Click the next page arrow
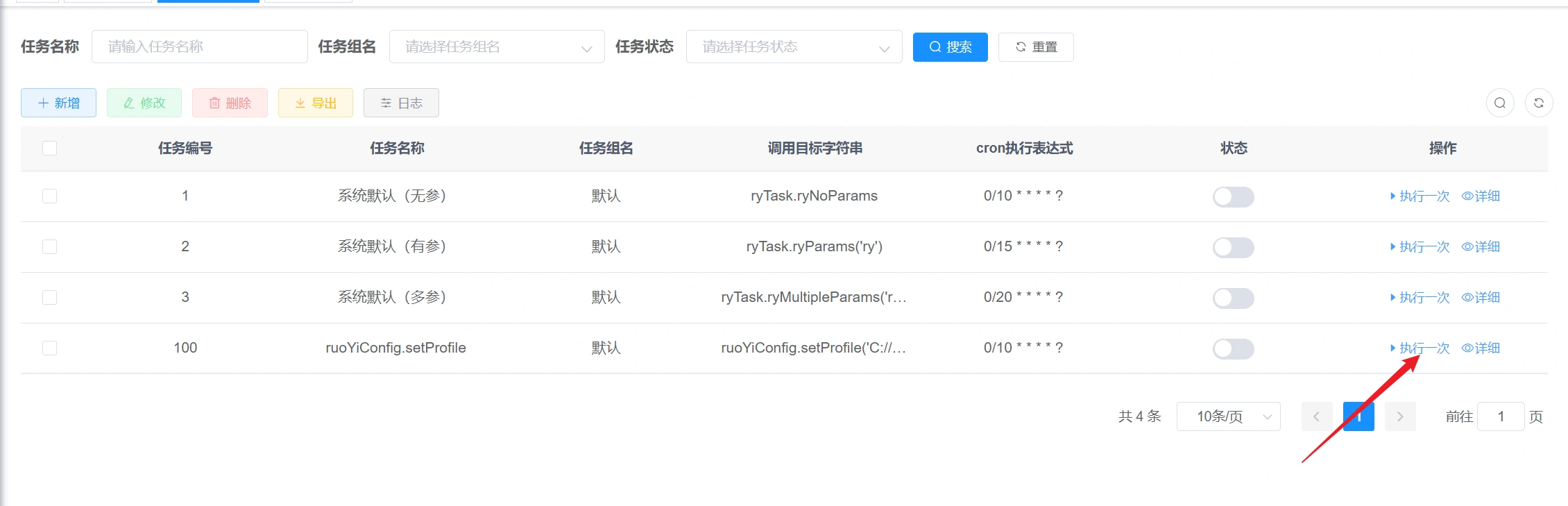Image resolution: width=1568 pixels, height=506 pixels. point(1400,417)
